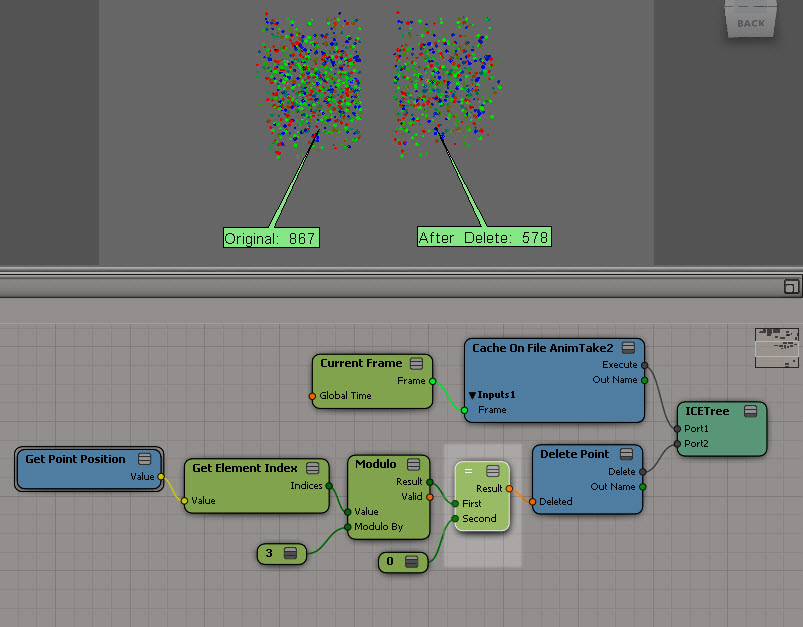Select the Original: 867 label
The height and width of the screenshot is (627, 803).
tap(270, 238)
